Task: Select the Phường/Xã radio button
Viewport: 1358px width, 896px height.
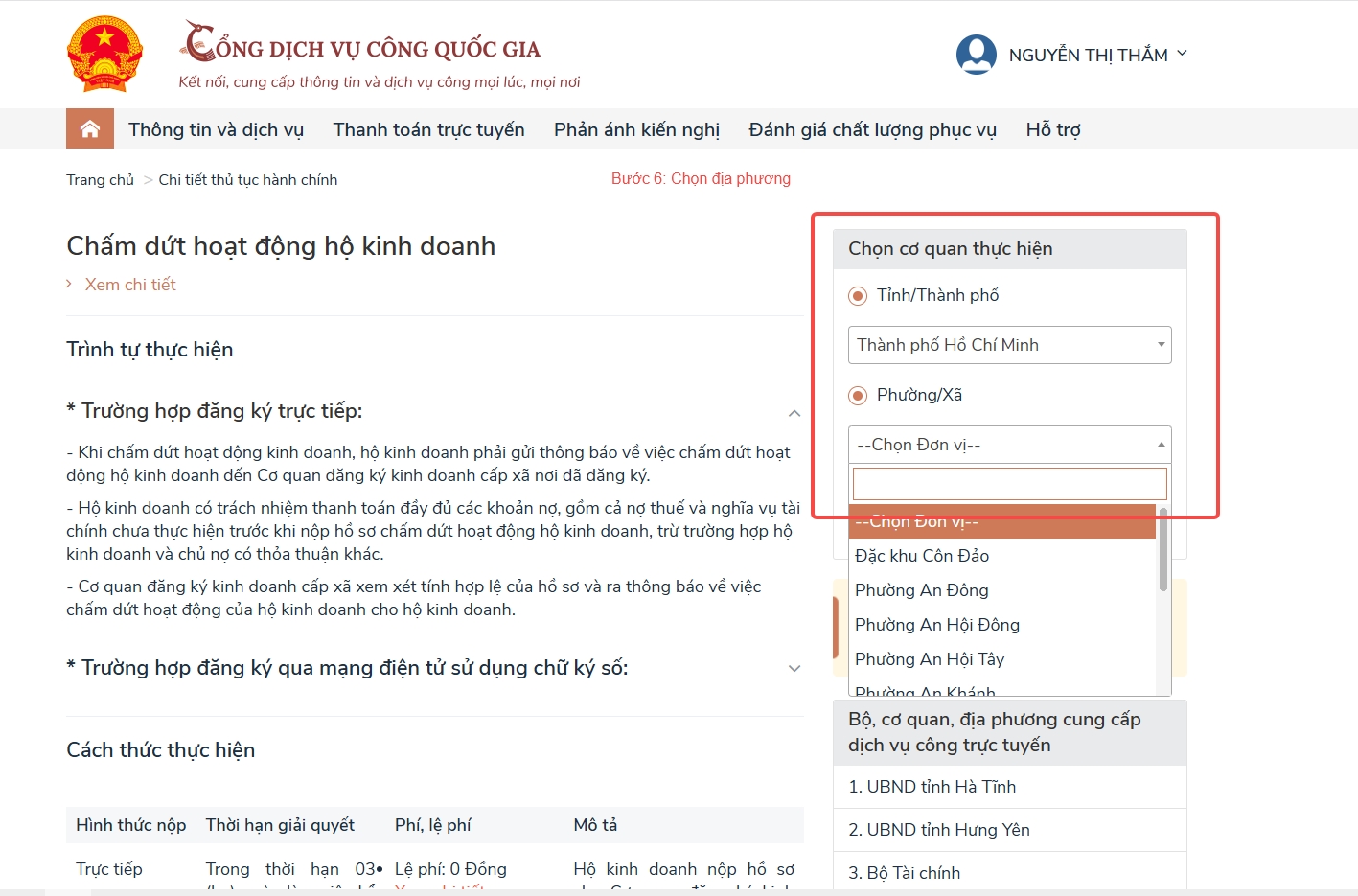Action: (858, 396)
